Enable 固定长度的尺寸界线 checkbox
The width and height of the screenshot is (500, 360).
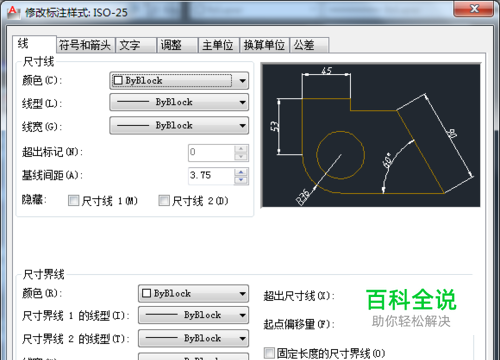[269, 353]
